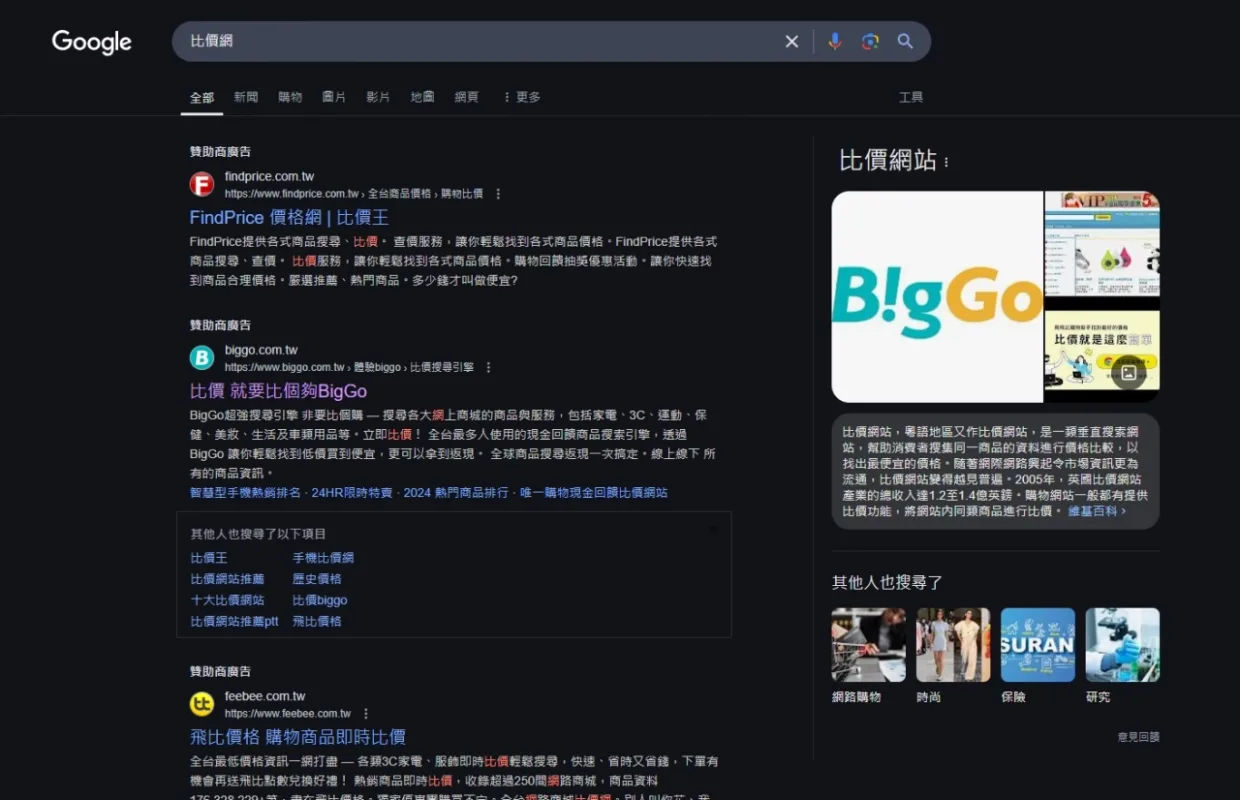1240x800 pixels.
Task: Expand the 更多 search filters menu
Action: coord(521,97)
